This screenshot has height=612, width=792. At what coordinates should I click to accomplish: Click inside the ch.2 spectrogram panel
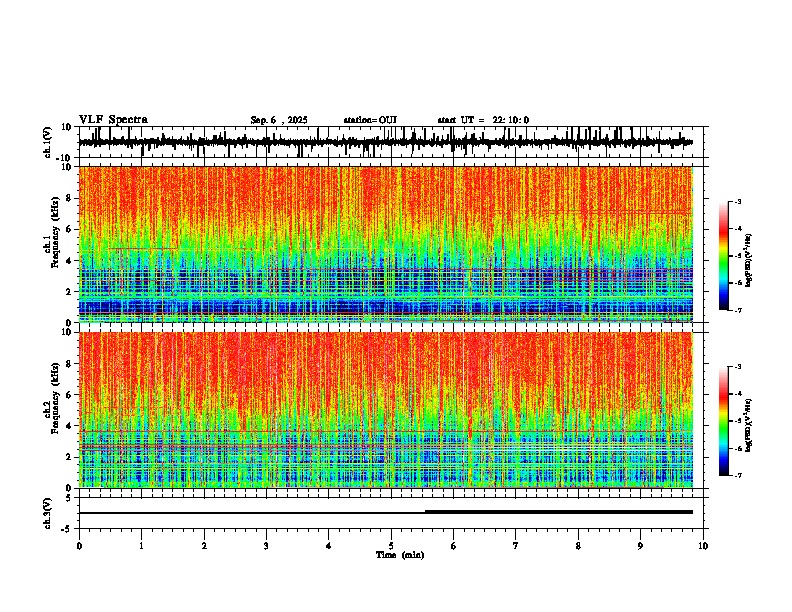[386, 410]
